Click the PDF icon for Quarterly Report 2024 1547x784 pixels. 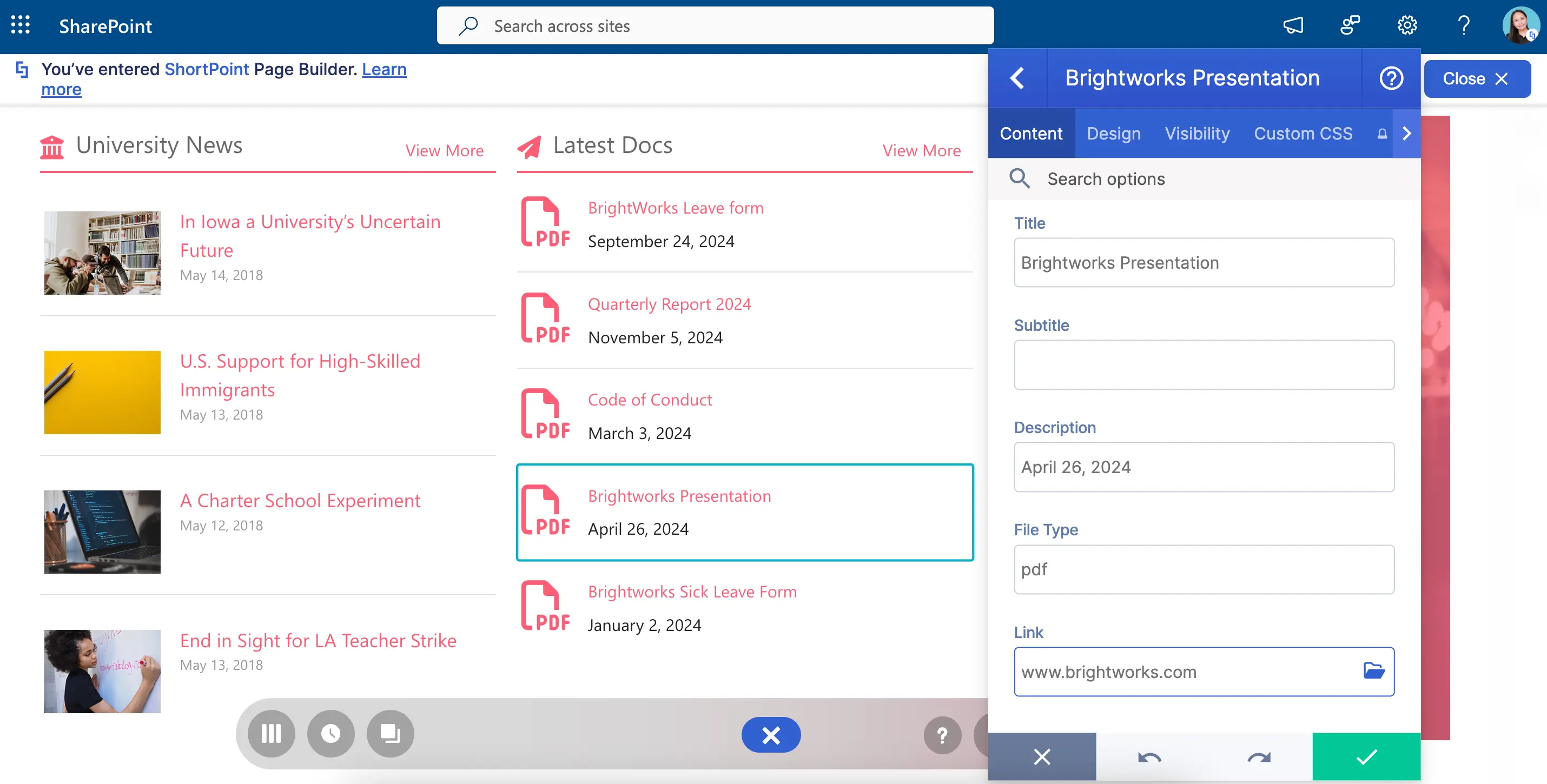pyautogui.click(x=545, y=318)
